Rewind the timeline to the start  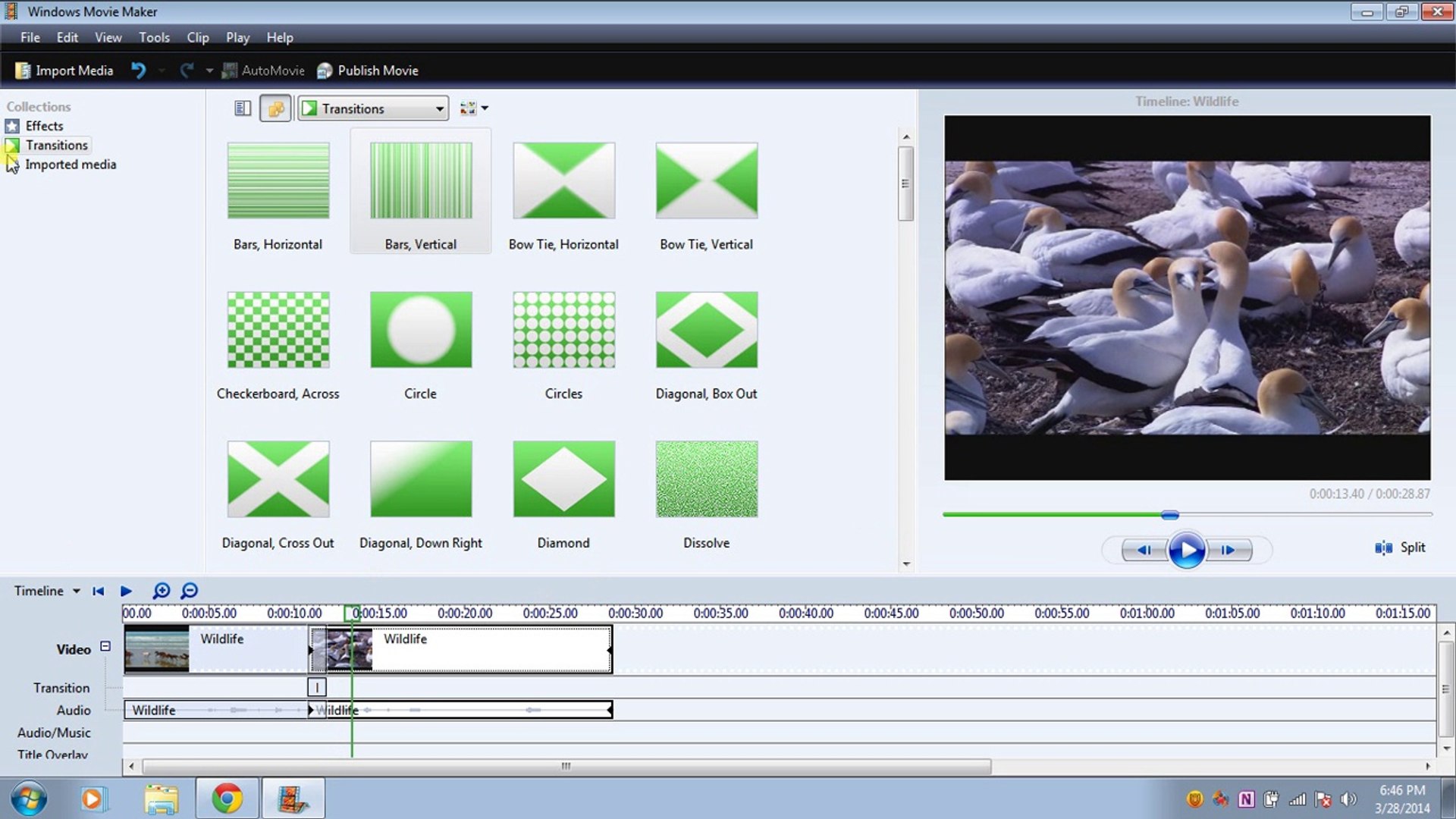tap(98, 591)
